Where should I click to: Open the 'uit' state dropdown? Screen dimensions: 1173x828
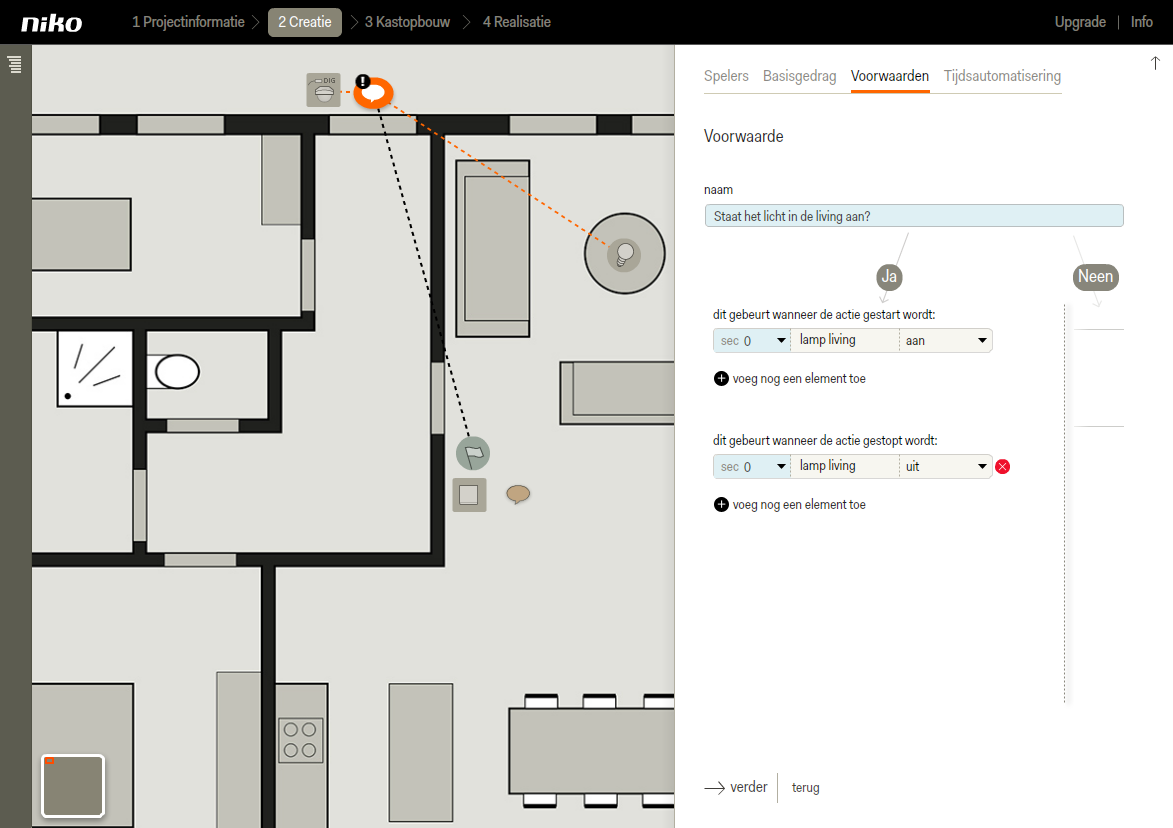click(x=946, y=467)
